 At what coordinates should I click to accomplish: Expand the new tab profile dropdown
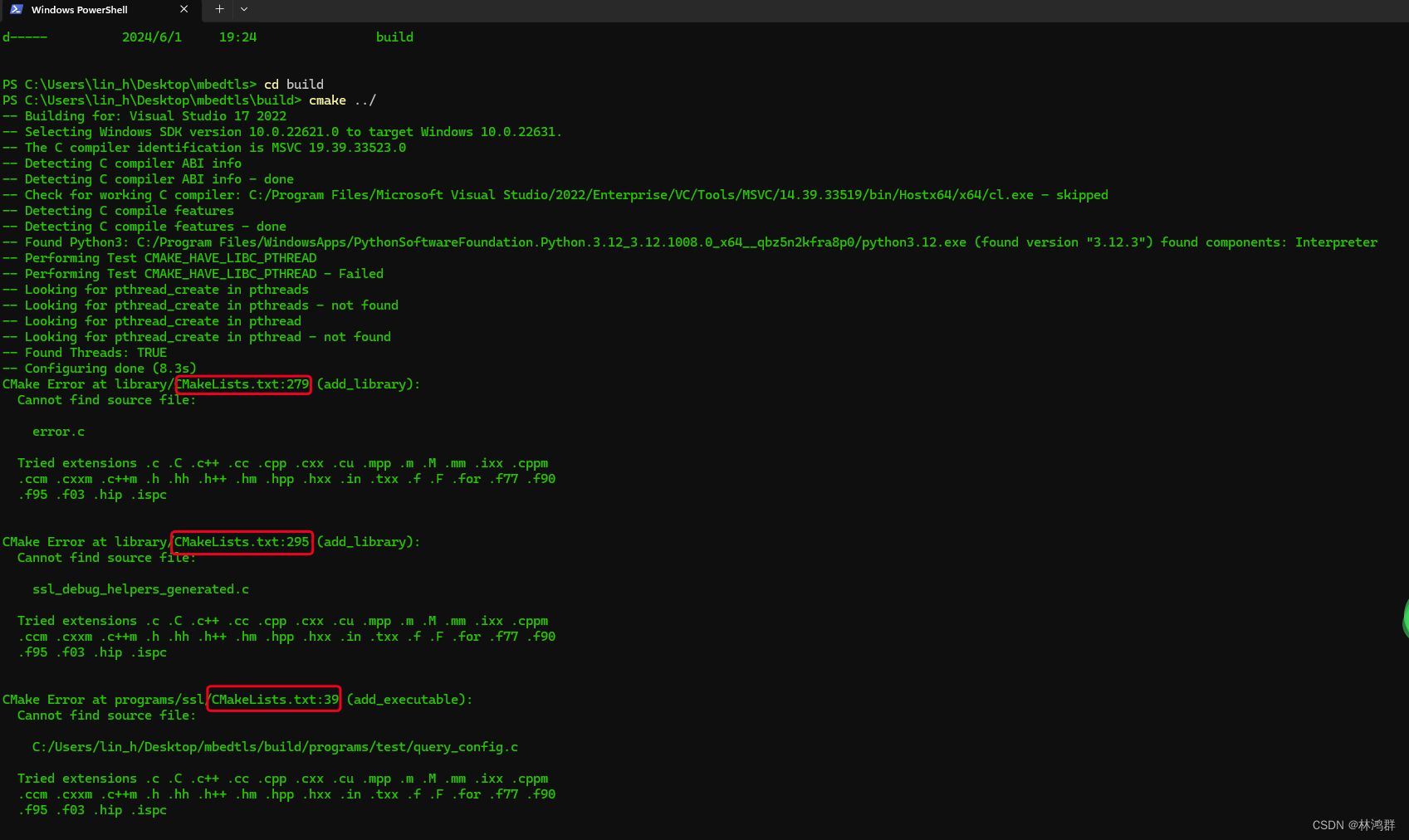[244, 9]
